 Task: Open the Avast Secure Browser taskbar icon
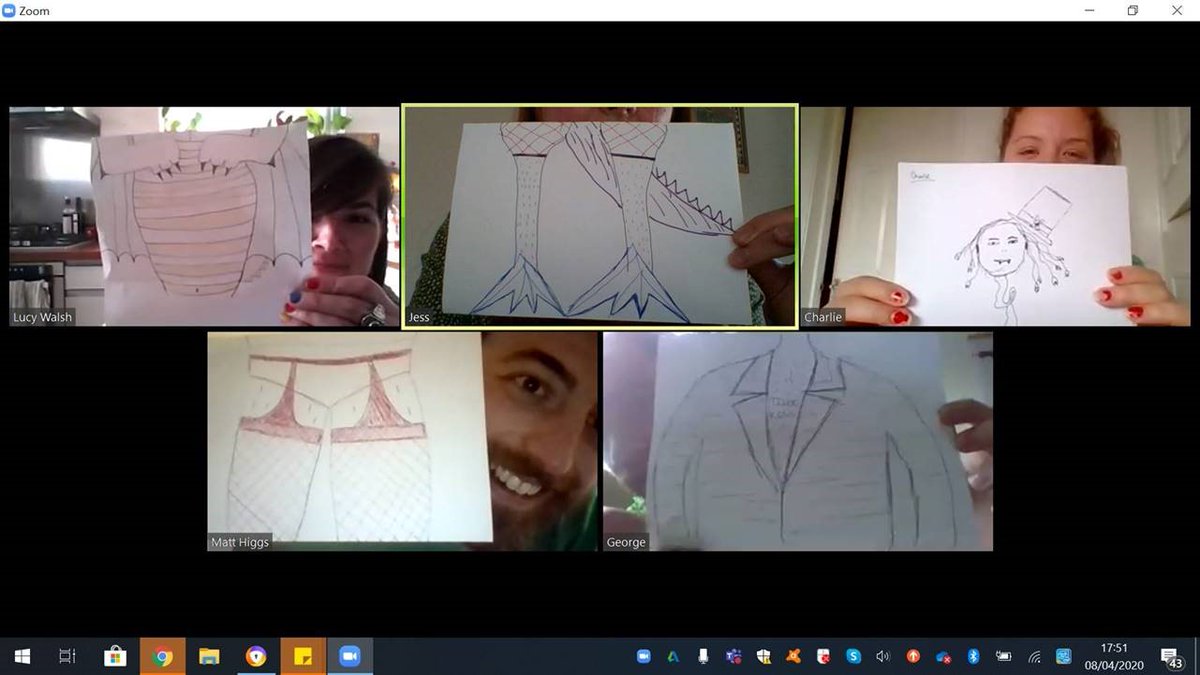[256, 656]
